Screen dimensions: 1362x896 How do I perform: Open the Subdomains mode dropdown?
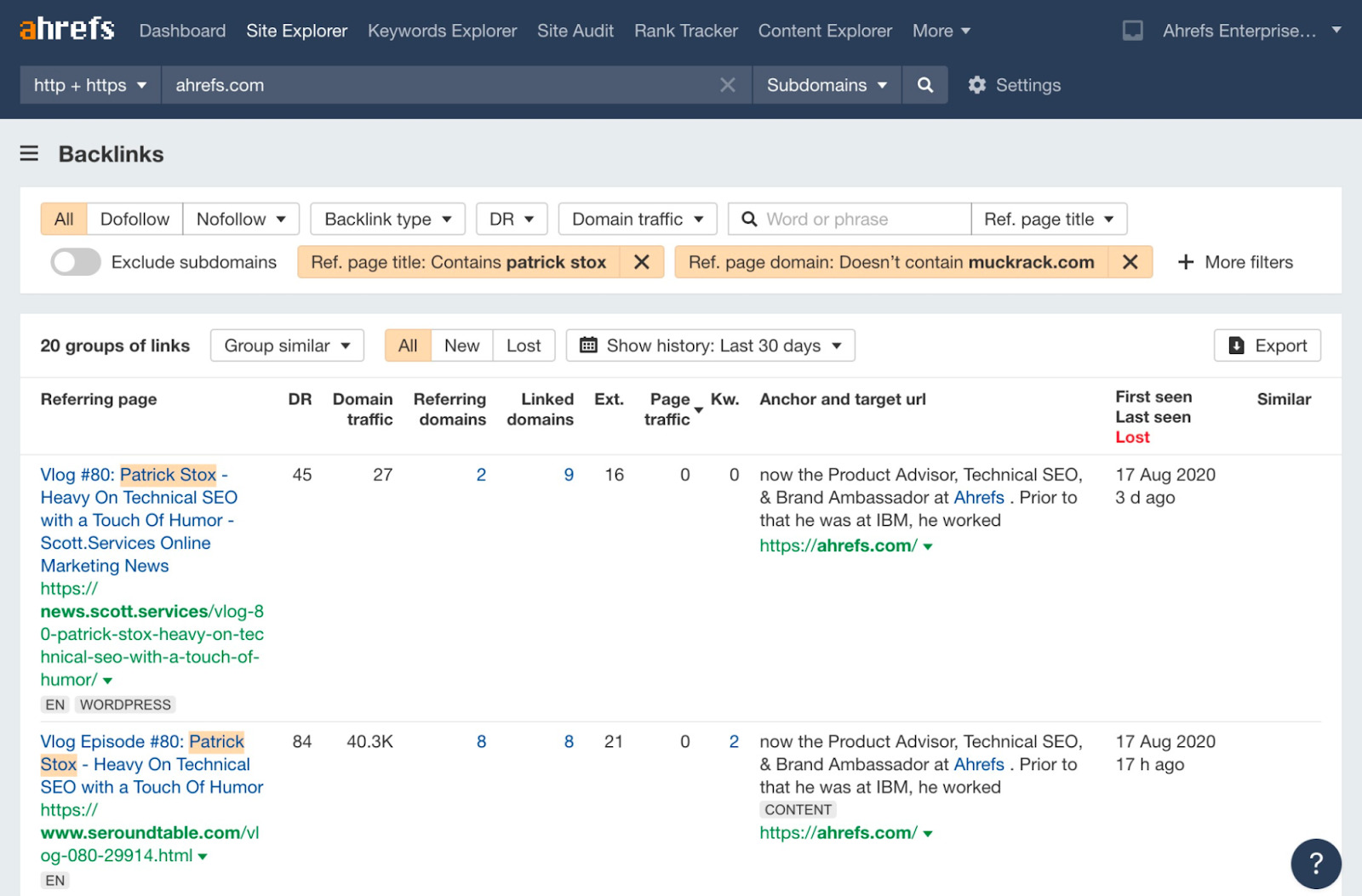click(826, 85)
